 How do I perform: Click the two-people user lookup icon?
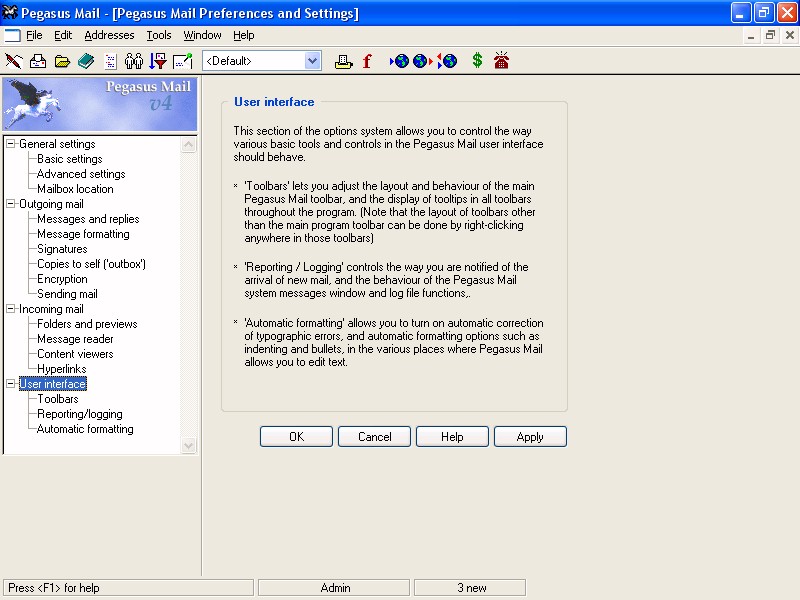pos(134,61)
